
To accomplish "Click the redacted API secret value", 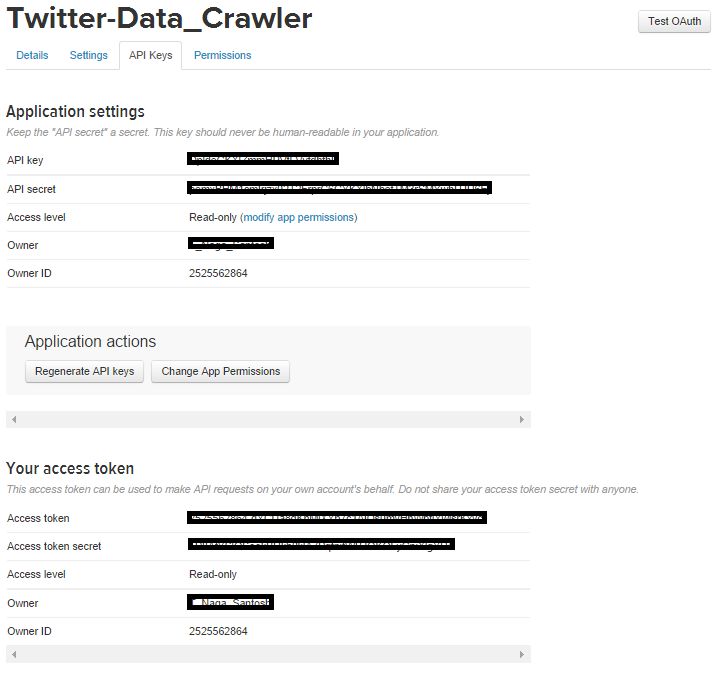I will point(339,188).
